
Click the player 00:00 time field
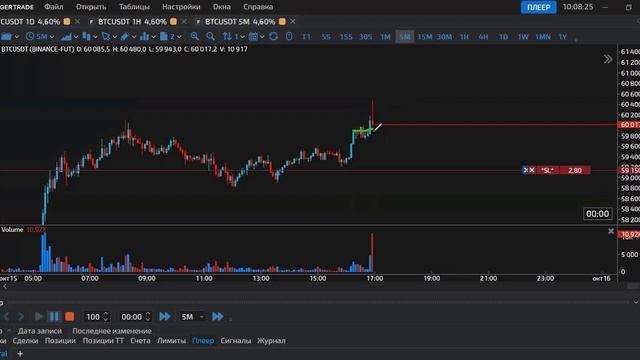[136, 317]
